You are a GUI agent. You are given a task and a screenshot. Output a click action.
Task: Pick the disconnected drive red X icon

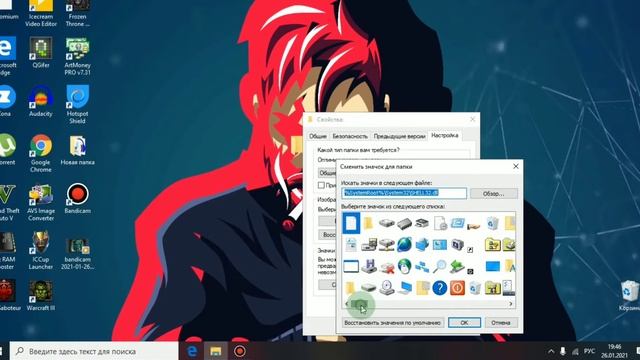click(x=387, y=267)
